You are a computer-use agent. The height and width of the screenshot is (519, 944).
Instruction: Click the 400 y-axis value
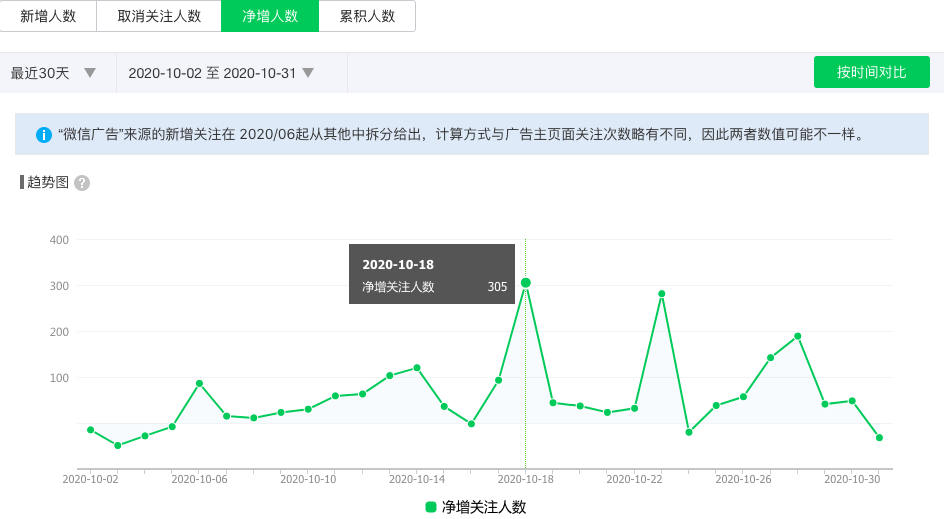pyautogui.click(x=59, y=240)
